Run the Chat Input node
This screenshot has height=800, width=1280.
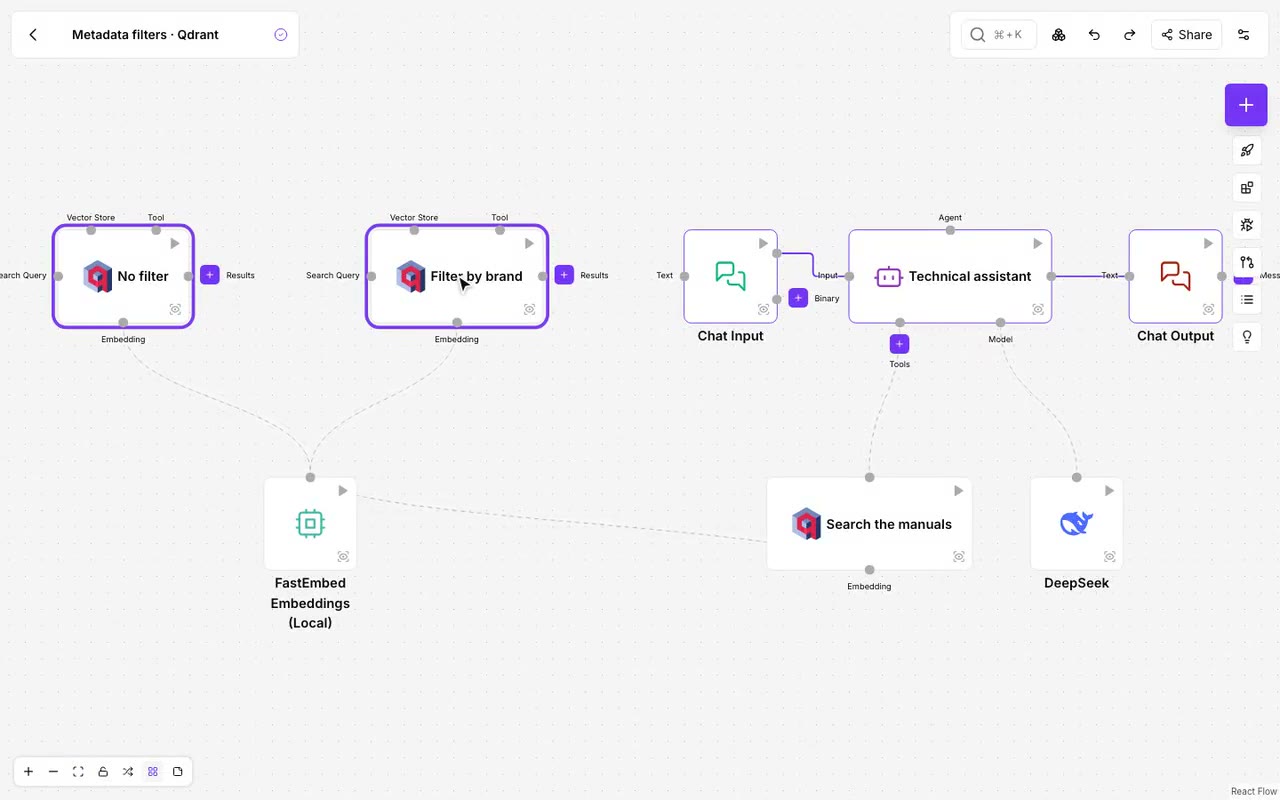point(763,243)
